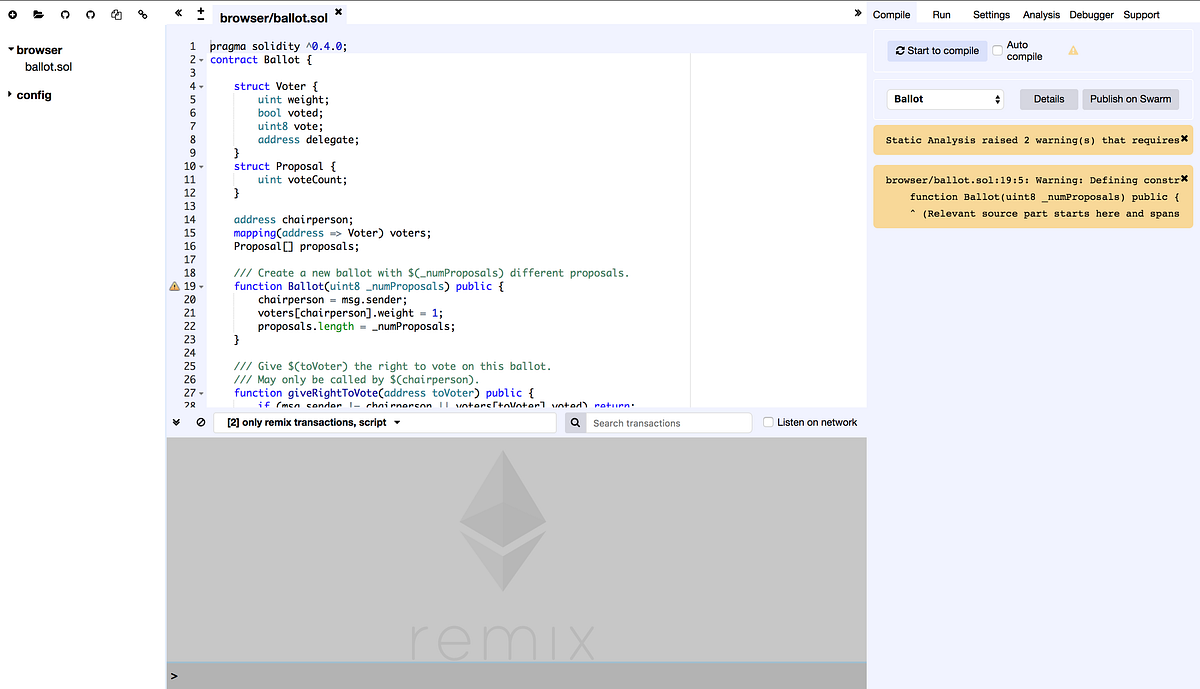The width and height of the screenshot is (1200, 689).
Task: Copy all files to another instance icon
Action: point(117,15)
